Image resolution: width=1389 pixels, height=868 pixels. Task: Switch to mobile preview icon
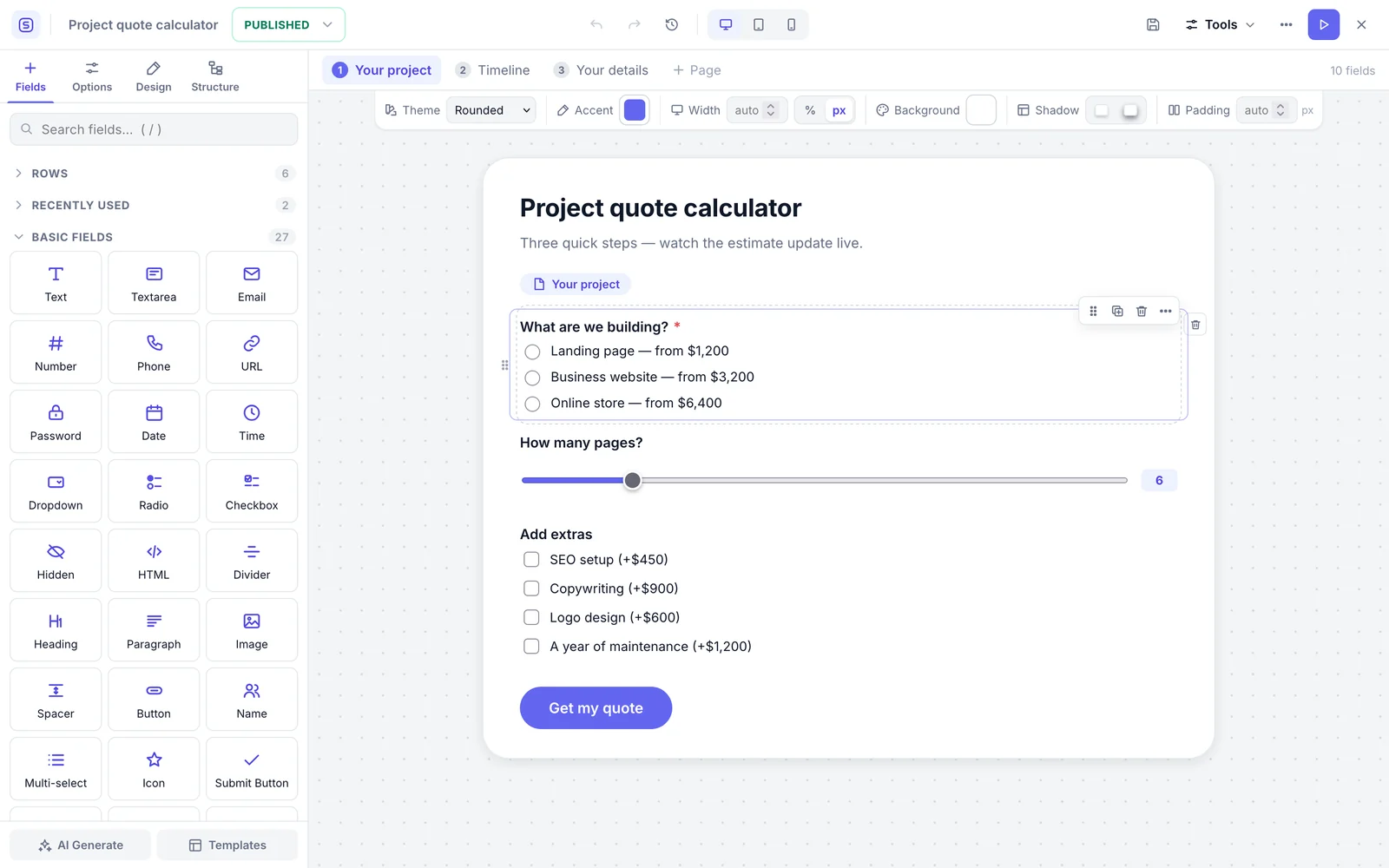click(792, 24)
